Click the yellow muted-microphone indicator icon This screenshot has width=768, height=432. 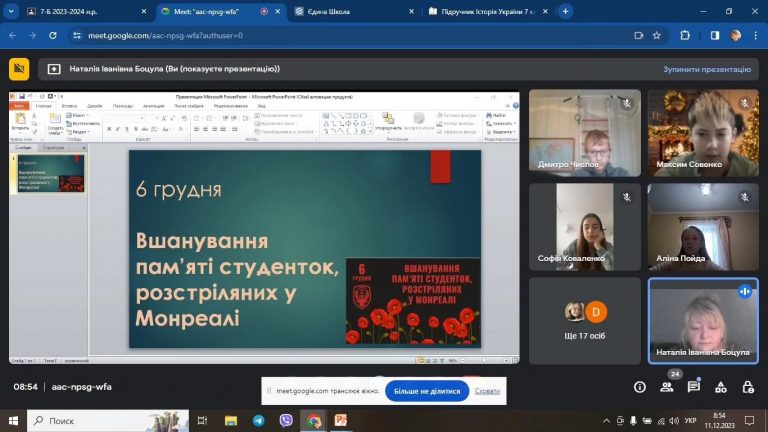[x=19, y=69]
